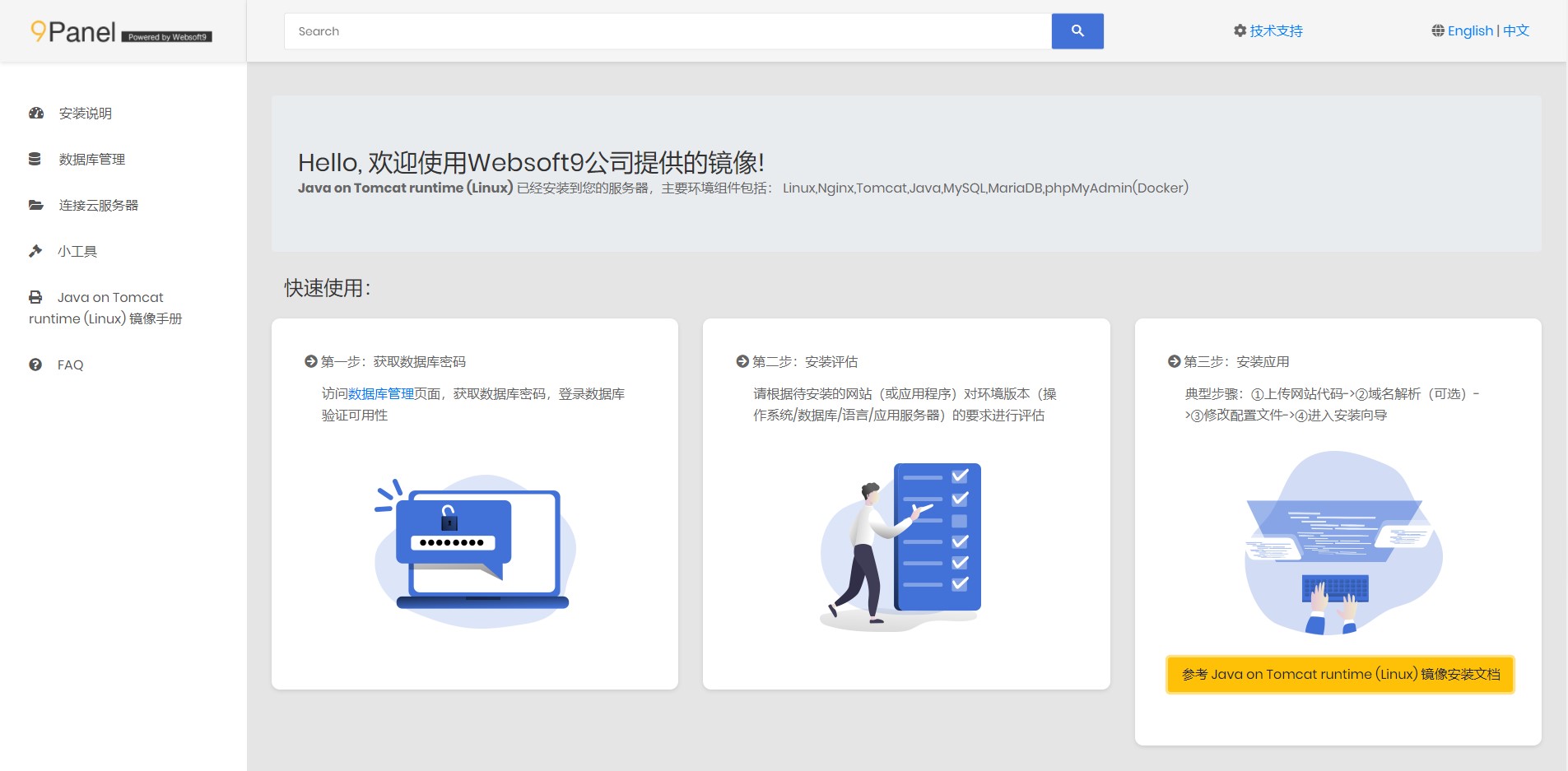Open the FAQ sidebar item

[x=70, y=365]
